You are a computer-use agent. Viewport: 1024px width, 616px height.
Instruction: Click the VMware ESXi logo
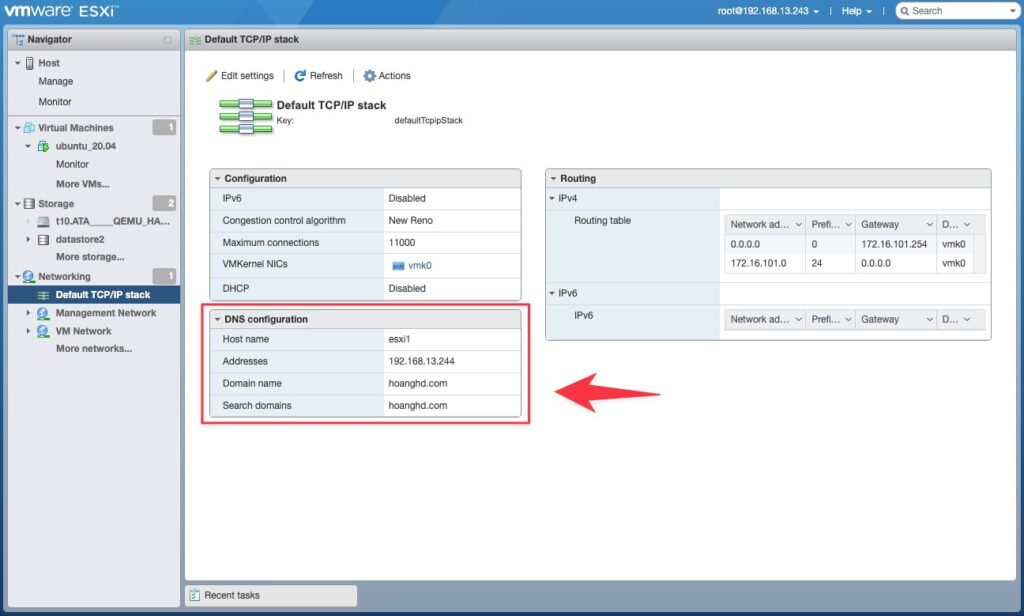point(61,11)
